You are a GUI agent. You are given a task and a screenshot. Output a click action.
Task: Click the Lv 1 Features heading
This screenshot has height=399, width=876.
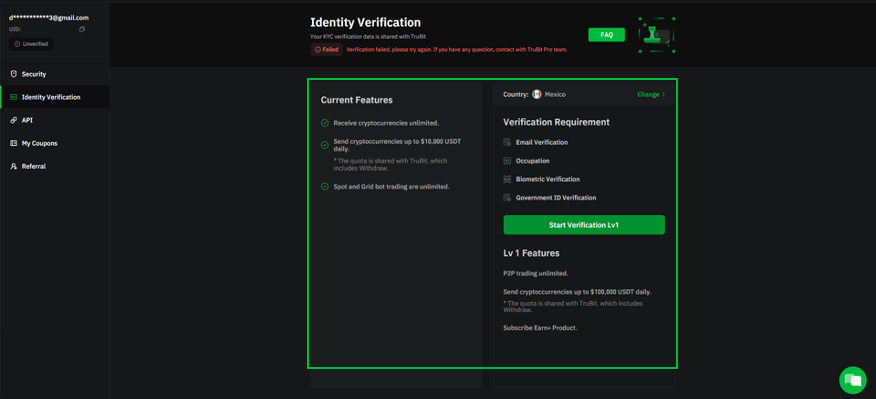tap(531, 253)
